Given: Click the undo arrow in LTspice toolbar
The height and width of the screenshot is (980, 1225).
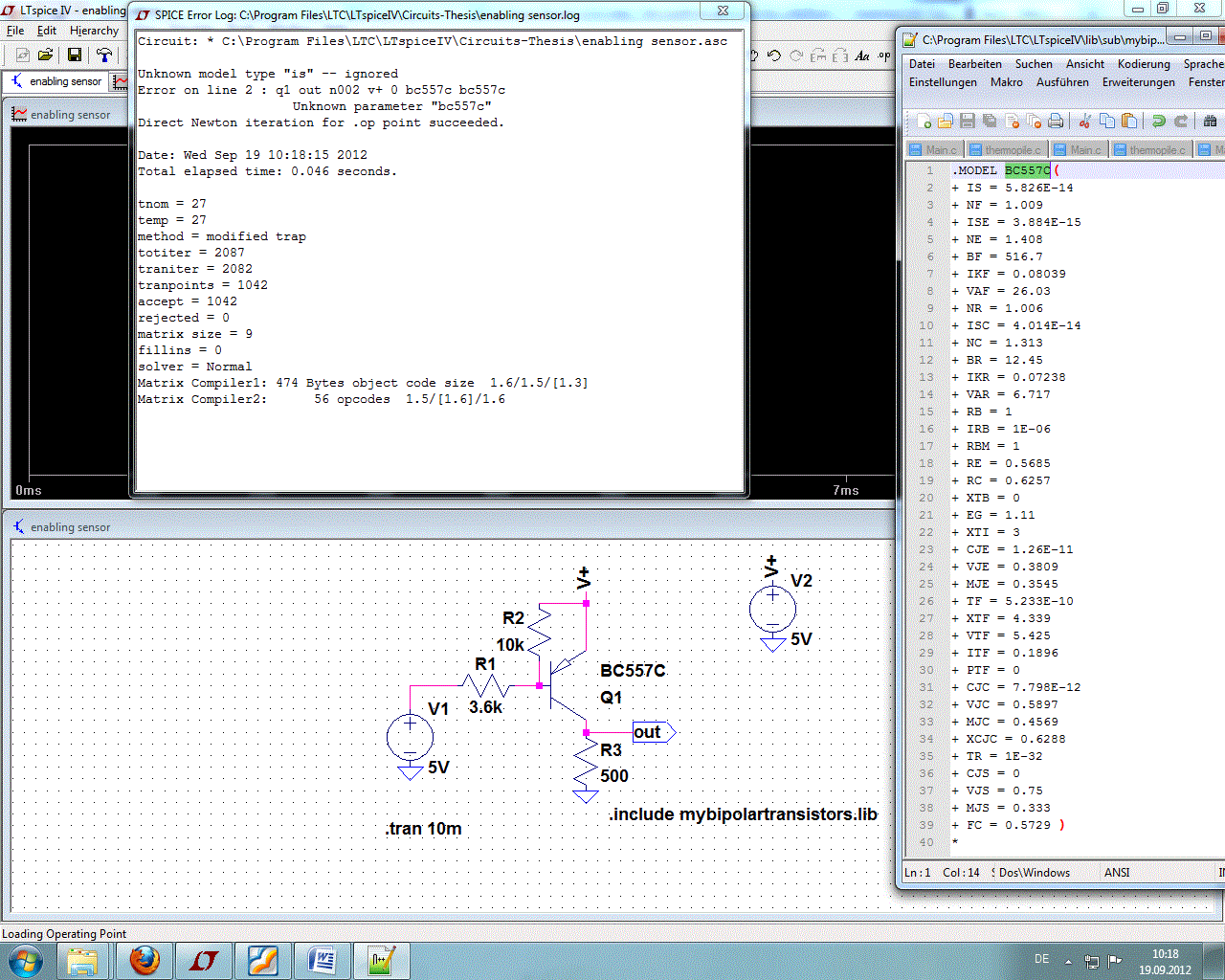Looking at the screenshot, I should tap(774, 56).
